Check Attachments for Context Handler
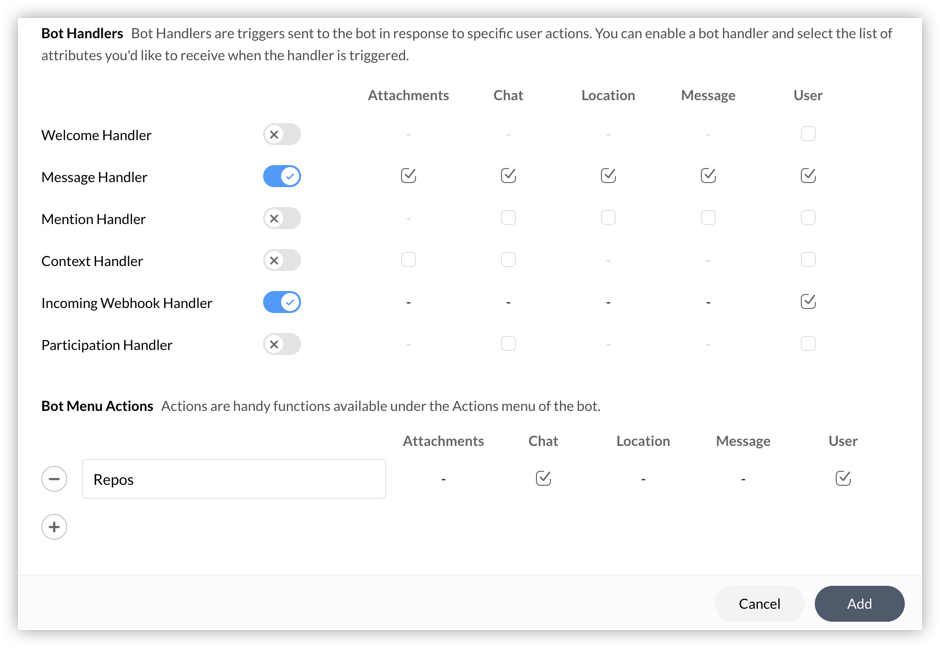 (x=408, y=260)
